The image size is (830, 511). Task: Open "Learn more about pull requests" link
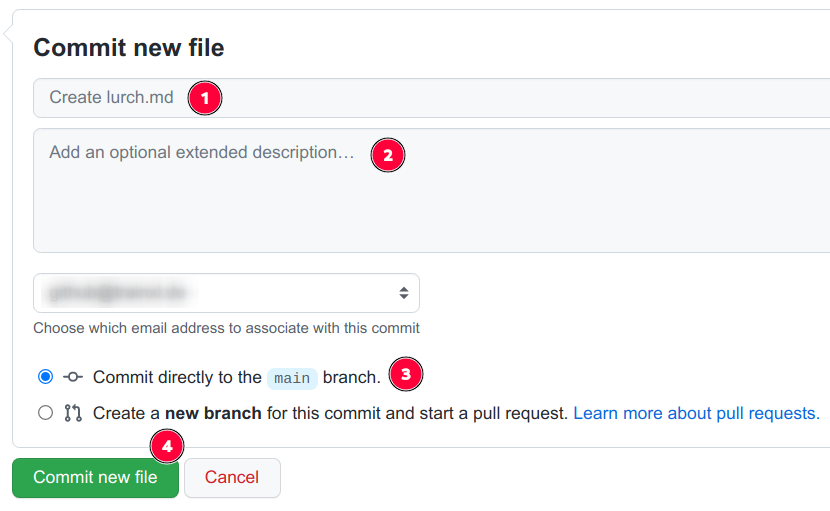point(696,413)
